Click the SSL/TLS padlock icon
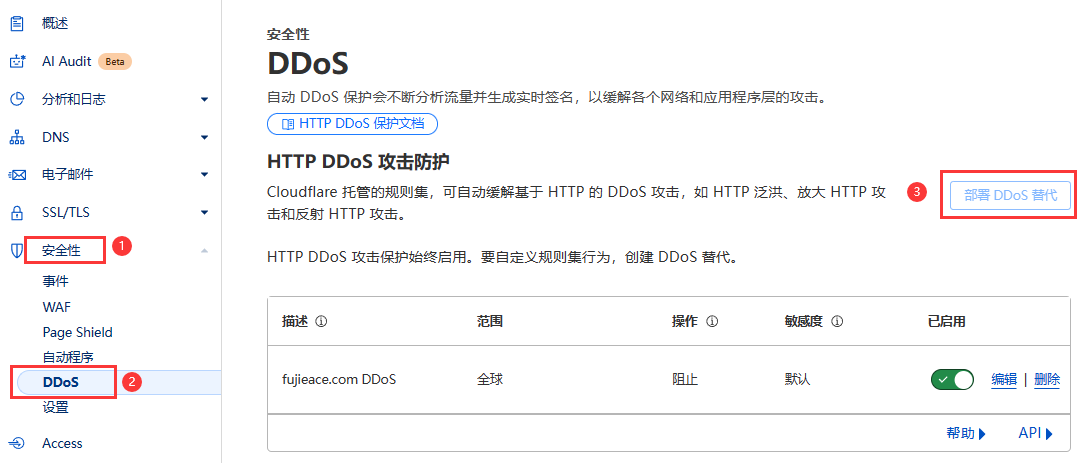 17,213
